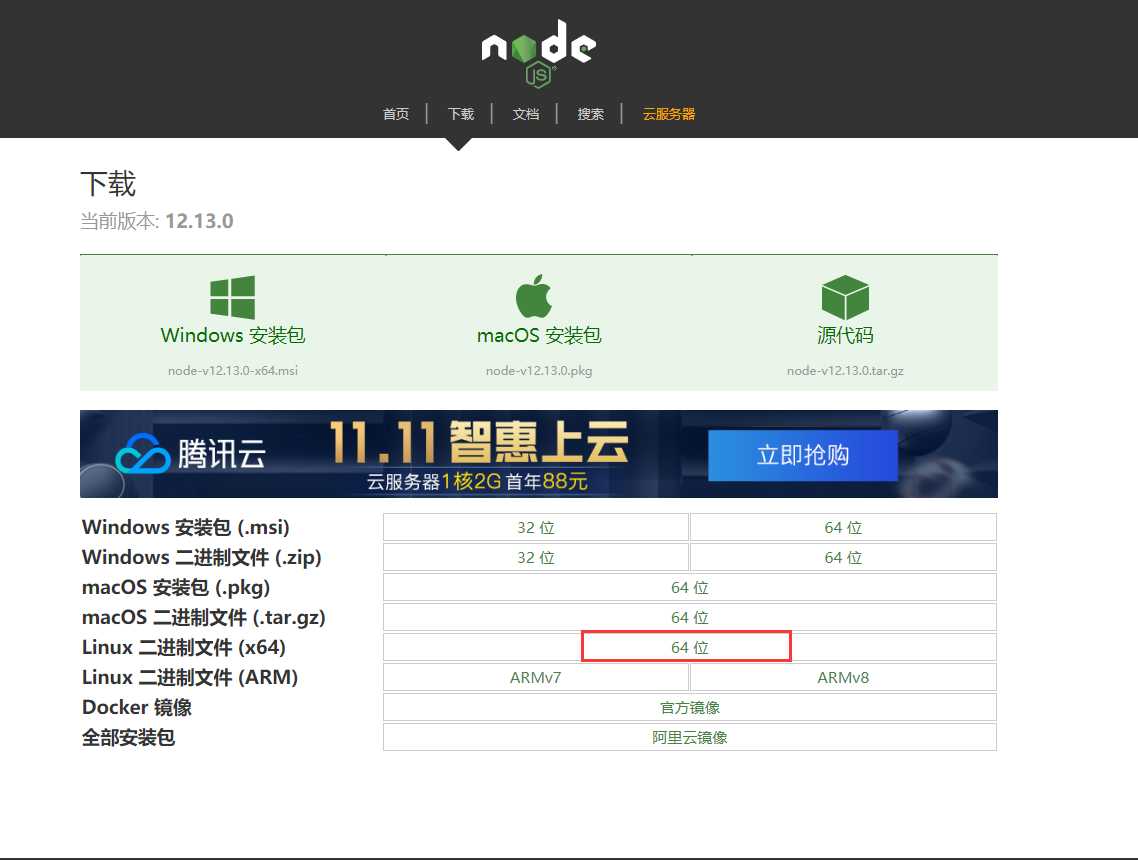Image resolution: width=1138 pixels, height=860 pixels.
Task: Download the Linux ARMv7 binary
Action: point(536,677)
